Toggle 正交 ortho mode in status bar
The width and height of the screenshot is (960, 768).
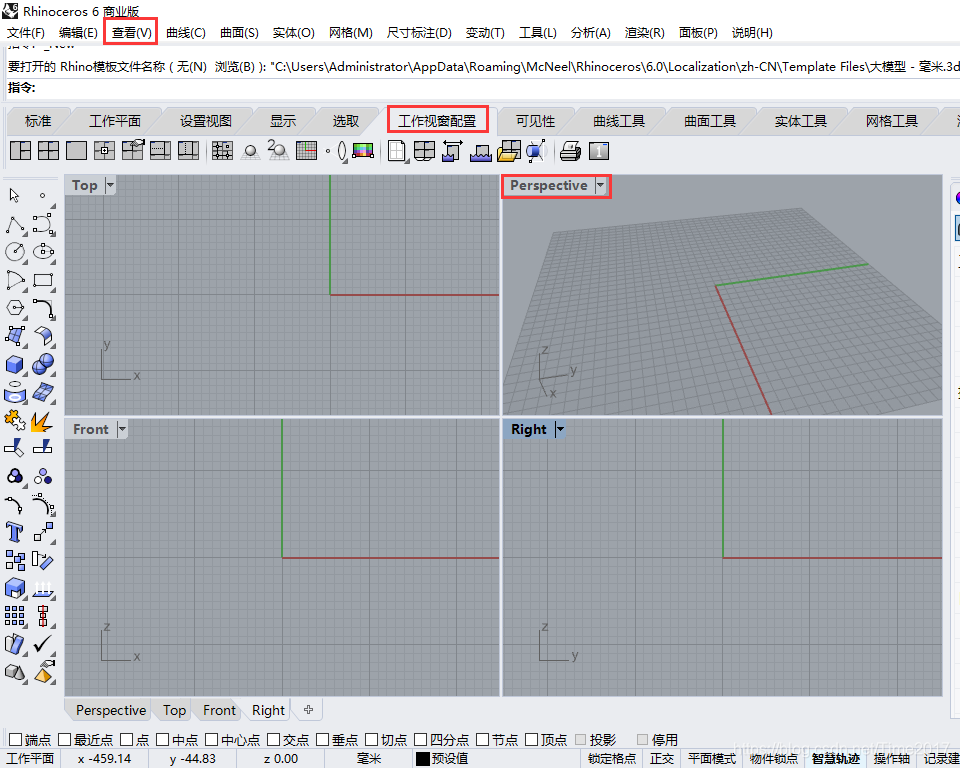click(x=662, y=758)
